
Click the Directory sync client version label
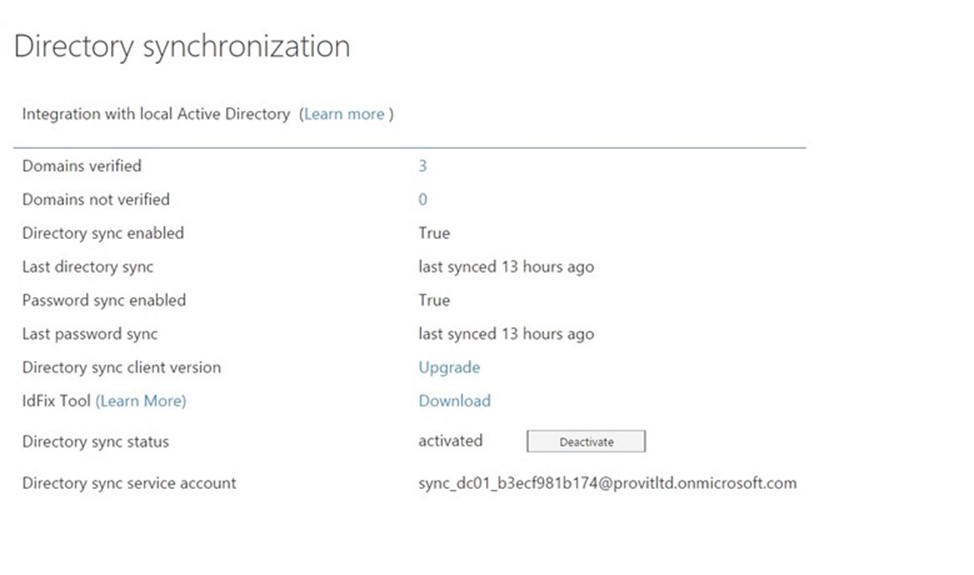pyautogui.click(x=122, y=368)
